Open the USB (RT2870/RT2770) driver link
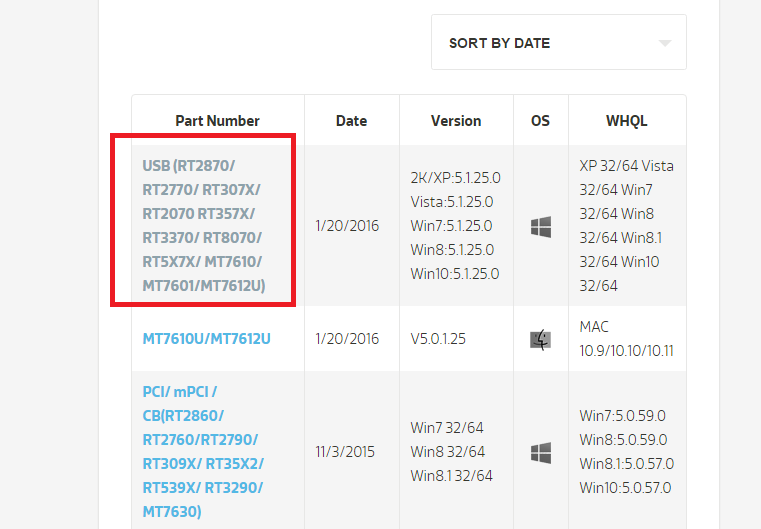Image resolution: width=761 pixels, height=529 pixels. 203,226
